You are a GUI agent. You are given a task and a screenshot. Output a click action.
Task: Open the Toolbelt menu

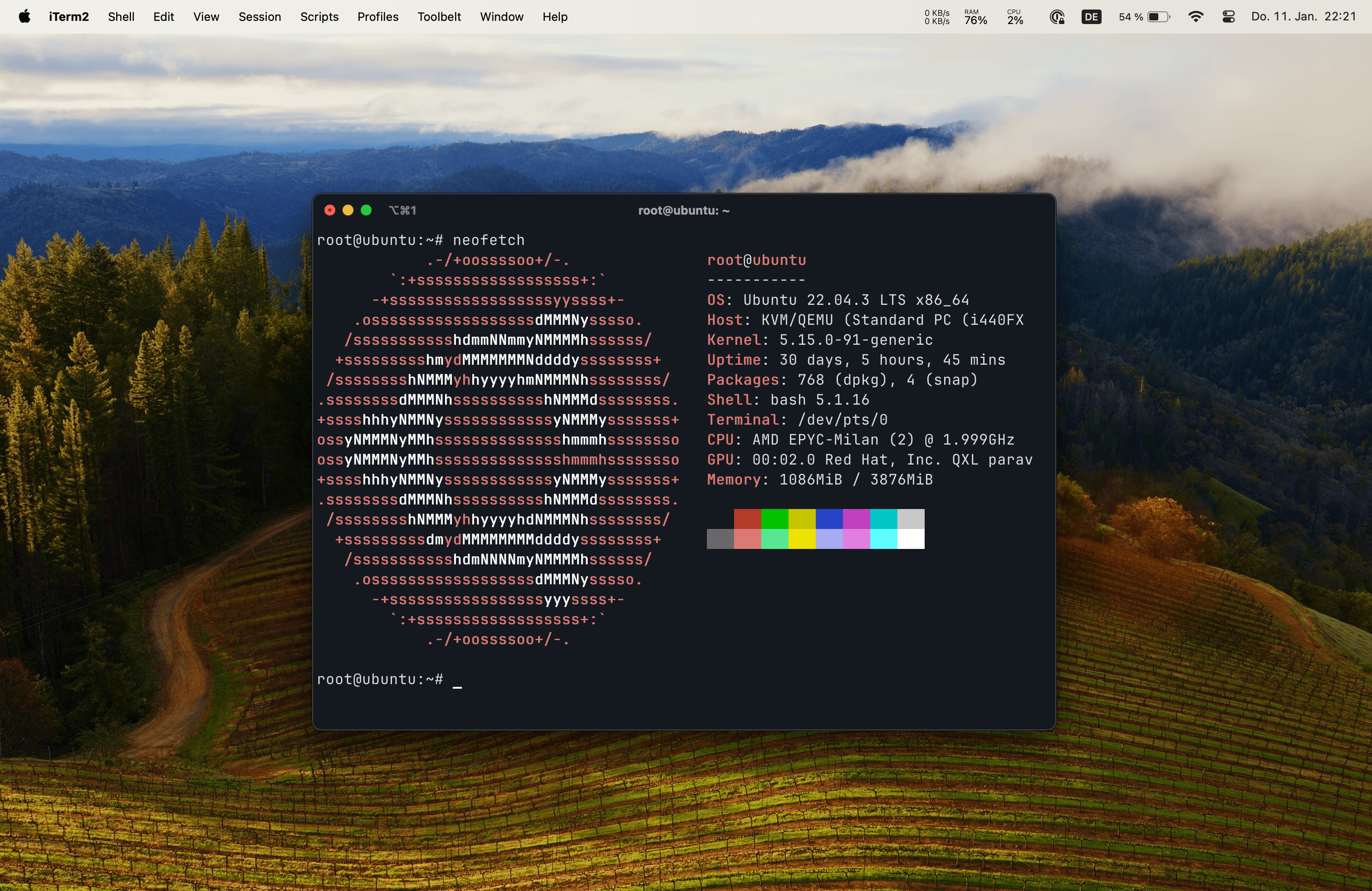[439, 17]
